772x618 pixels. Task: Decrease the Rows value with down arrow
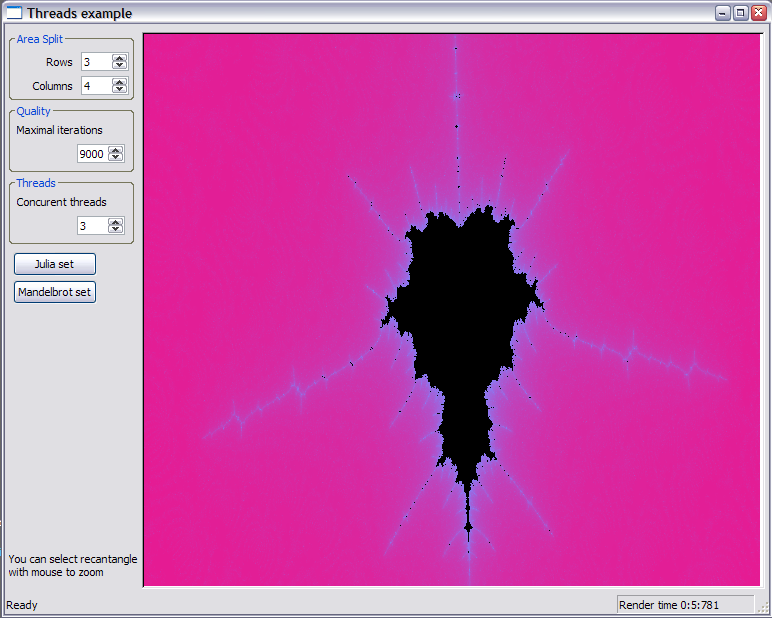coord(119,66)
